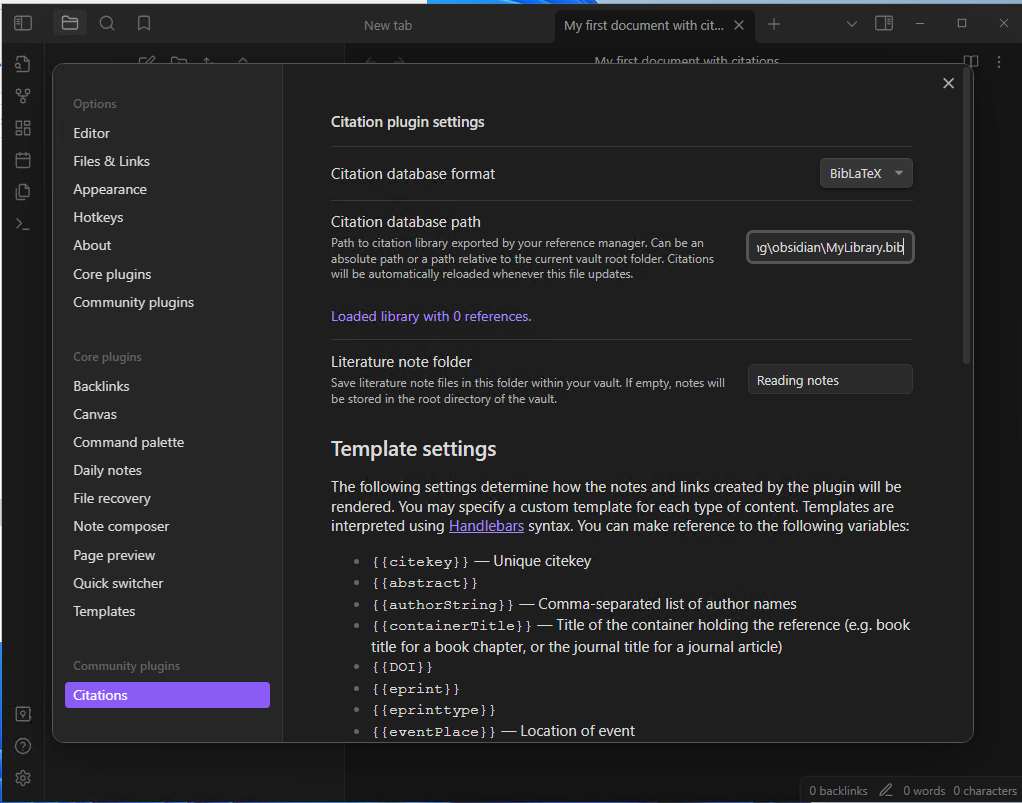Open quick switcher ribbon icon
The height and width of the screenshot is (803, 1022).
23,64
